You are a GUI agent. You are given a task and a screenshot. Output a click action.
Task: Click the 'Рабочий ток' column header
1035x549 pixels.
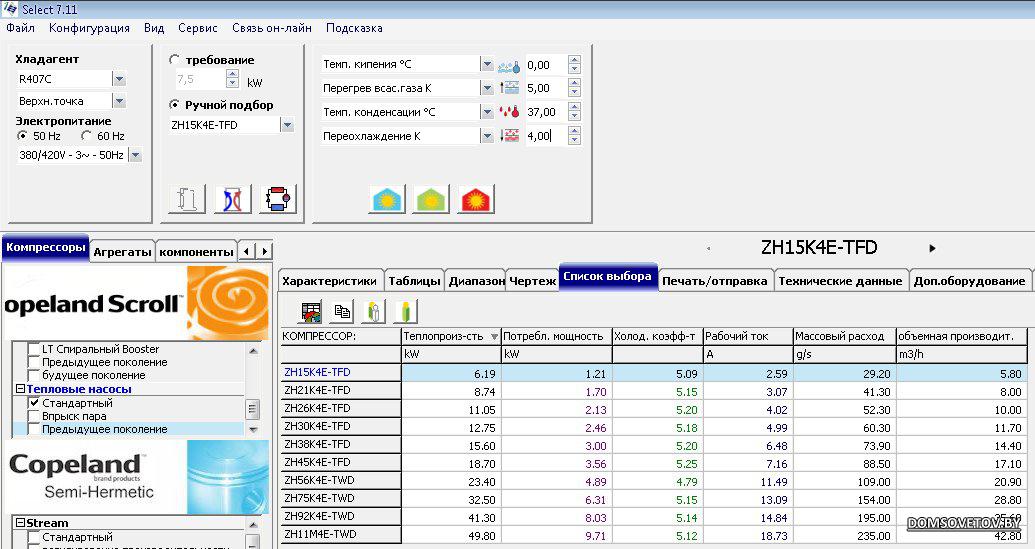(x=748, y=336)
